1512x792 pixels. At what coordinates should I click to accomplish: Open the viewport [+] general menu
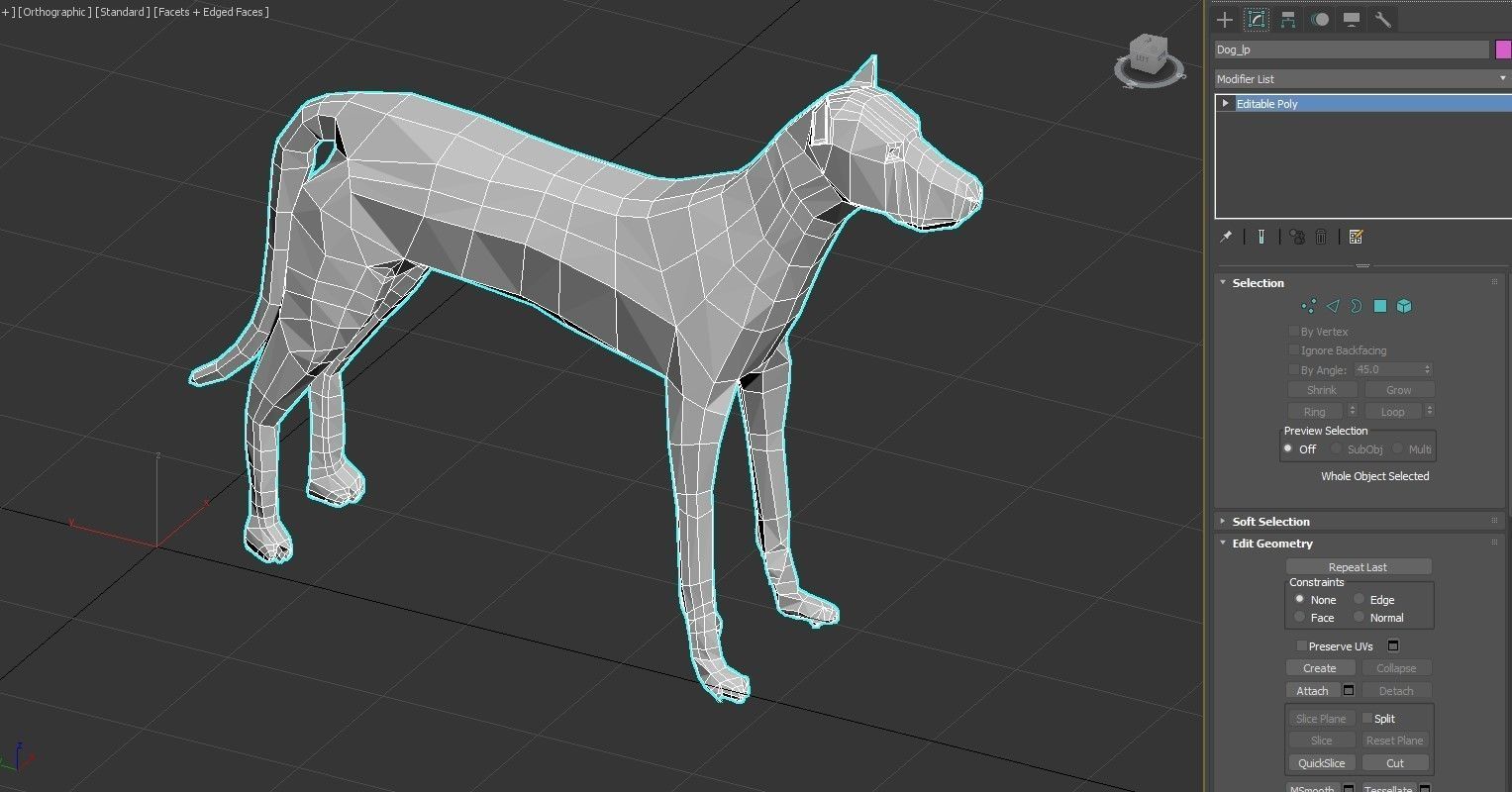click(x=7, y=12)
